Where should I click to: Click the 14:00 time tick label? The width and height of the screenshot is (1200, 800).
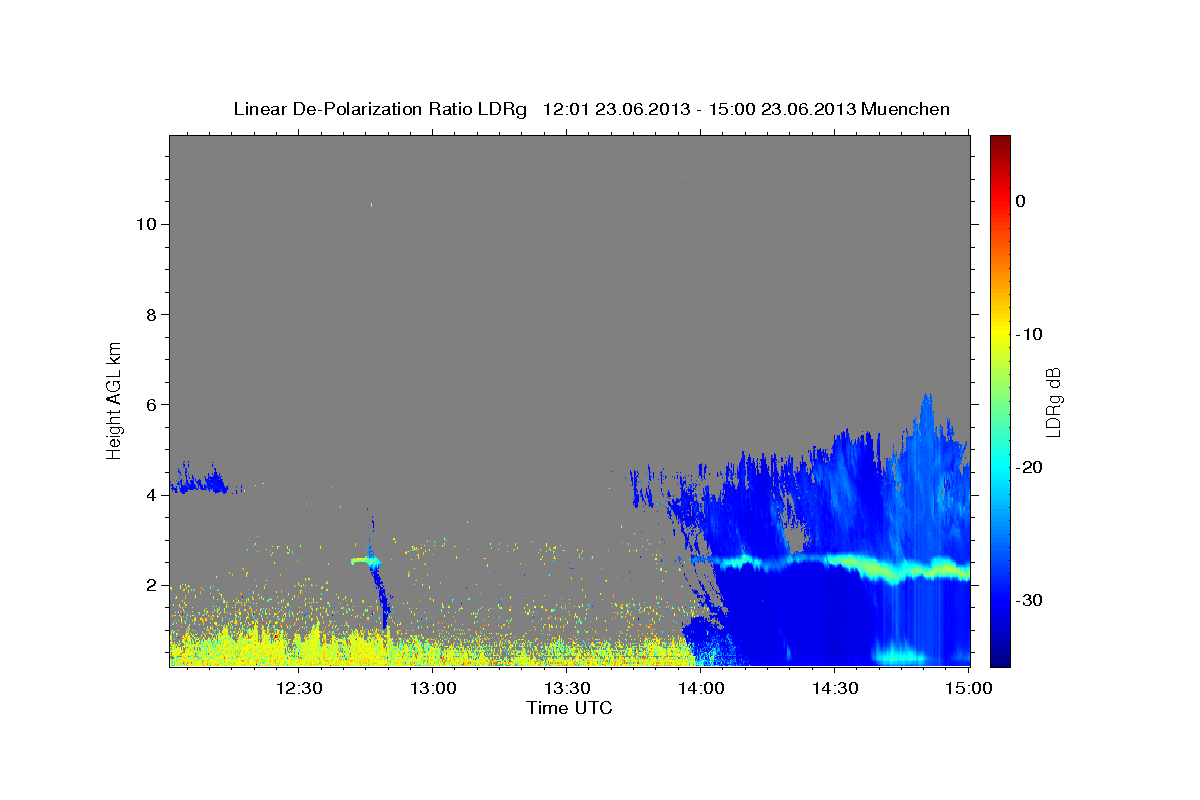click(701, 689)
